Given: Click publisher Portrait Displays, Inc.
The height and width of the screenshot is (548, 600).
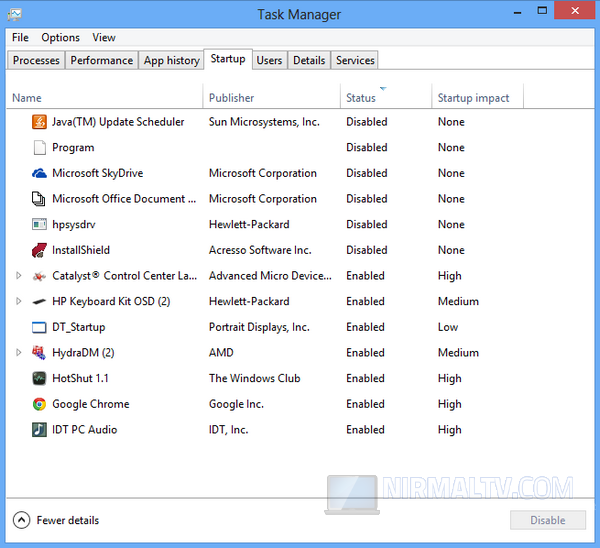Looking at the screenshot, I should 259,327.
